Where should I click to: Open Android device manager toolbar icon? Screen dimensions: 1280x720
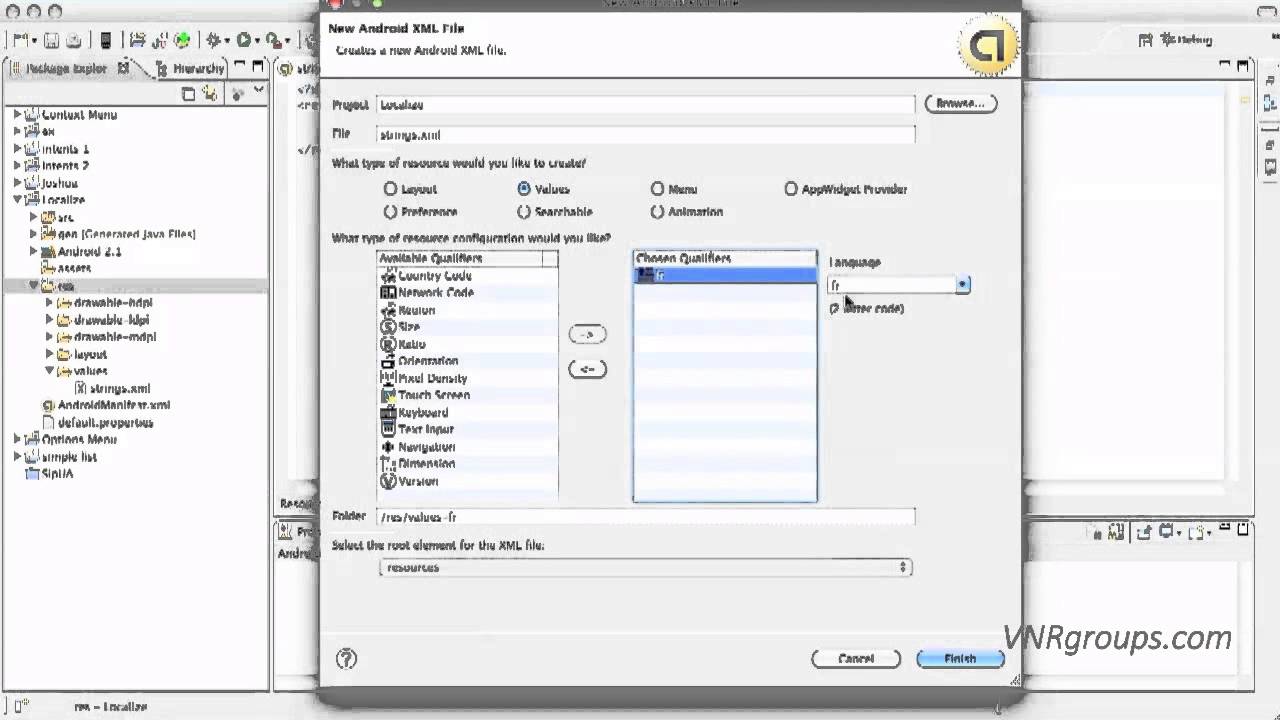pyautogui.click(x=106, y=40)
